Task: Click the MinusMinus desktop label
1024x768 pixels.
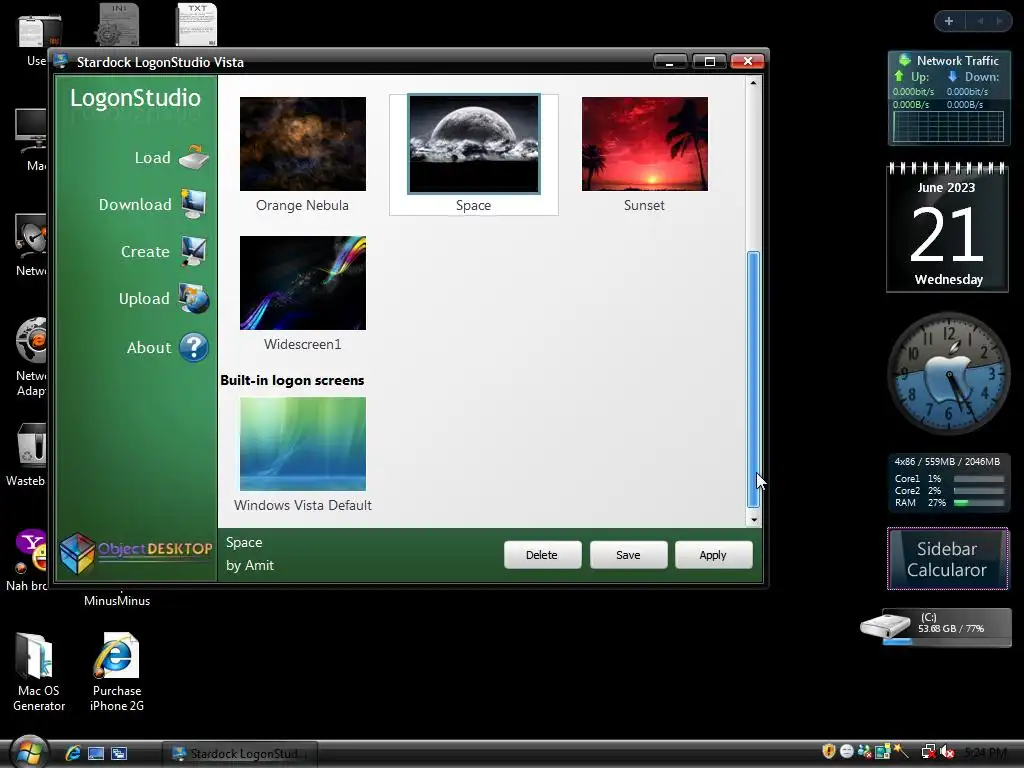Action: (x=117, y=601)
